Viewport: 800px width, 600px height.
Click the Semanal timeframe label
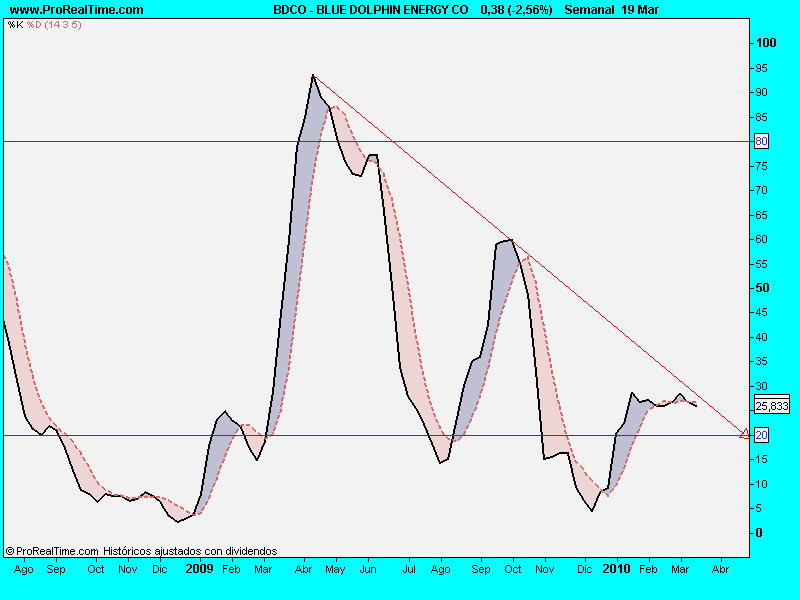(x=589, y=10)
